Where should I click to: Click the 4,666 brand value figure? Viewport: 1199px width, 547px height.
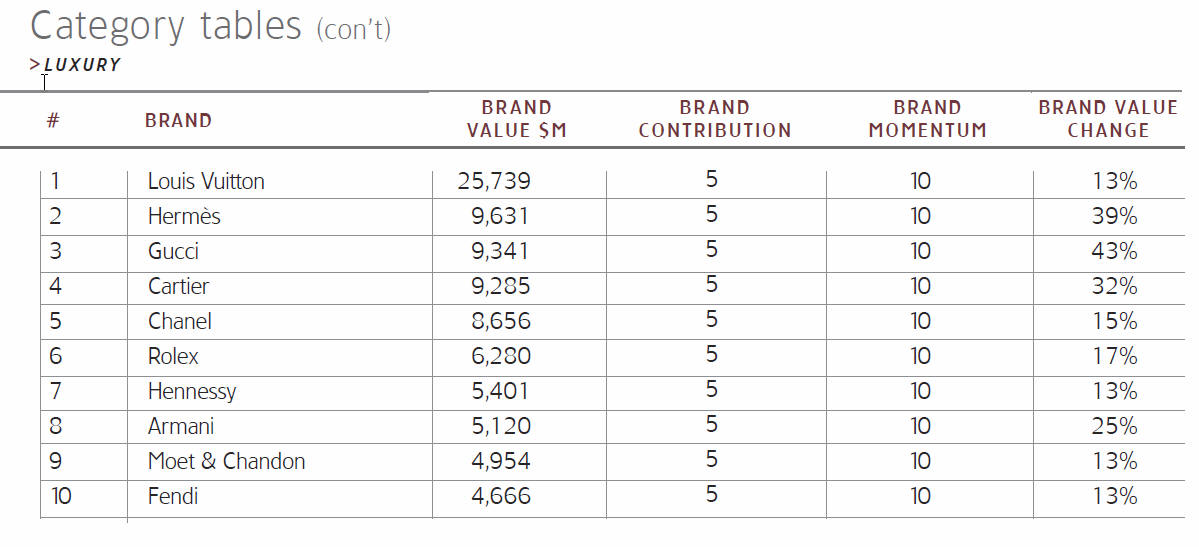(500, 497)
